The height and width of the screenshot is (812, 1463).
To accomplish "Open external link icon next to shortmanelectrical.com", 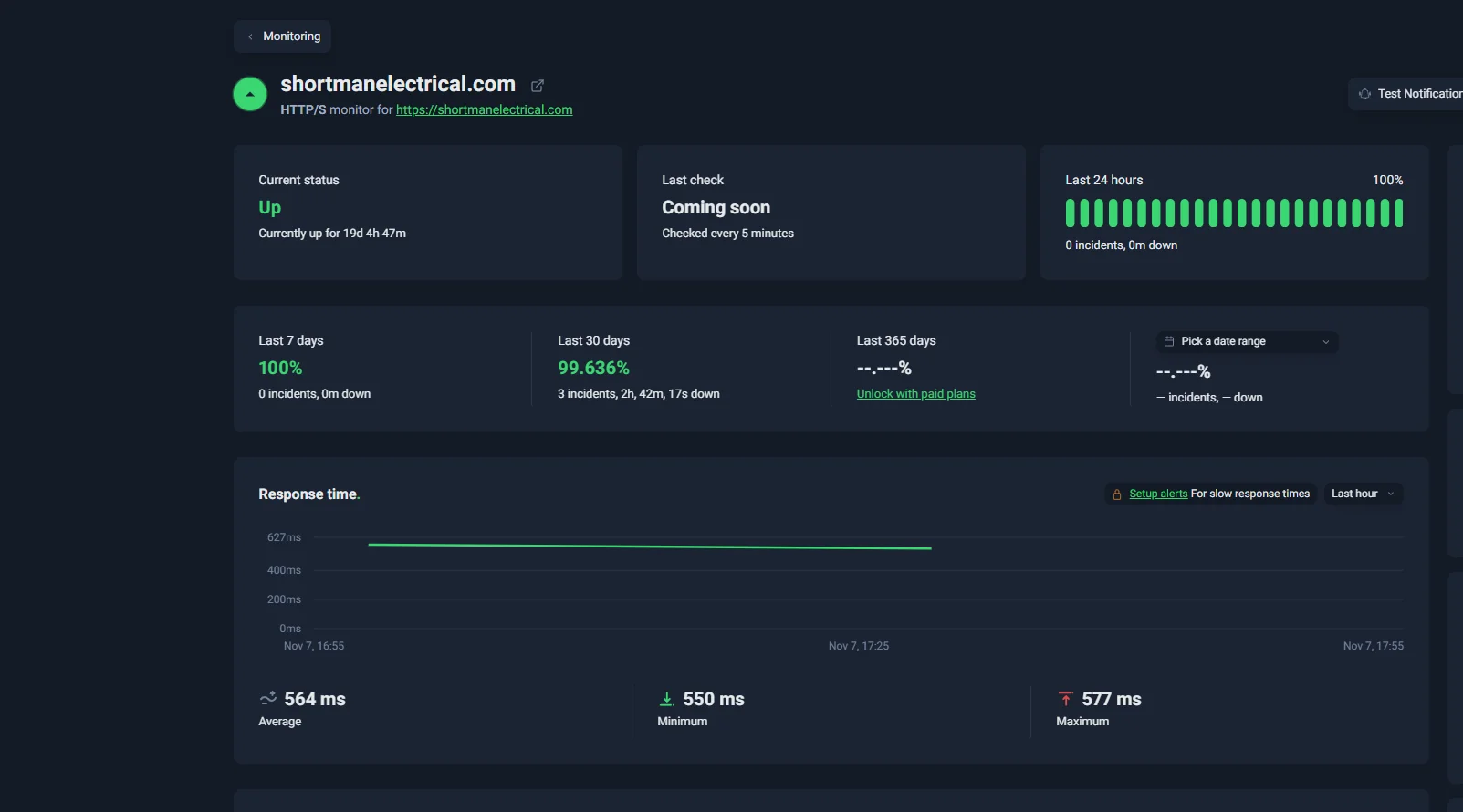I will point(538,86).
